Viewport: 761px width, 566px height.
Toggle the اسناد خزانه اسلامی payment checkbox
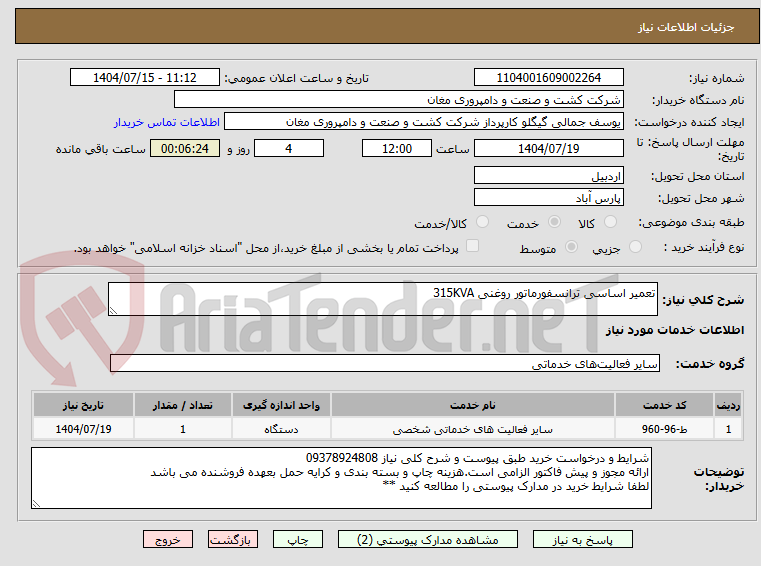point(472,246)
